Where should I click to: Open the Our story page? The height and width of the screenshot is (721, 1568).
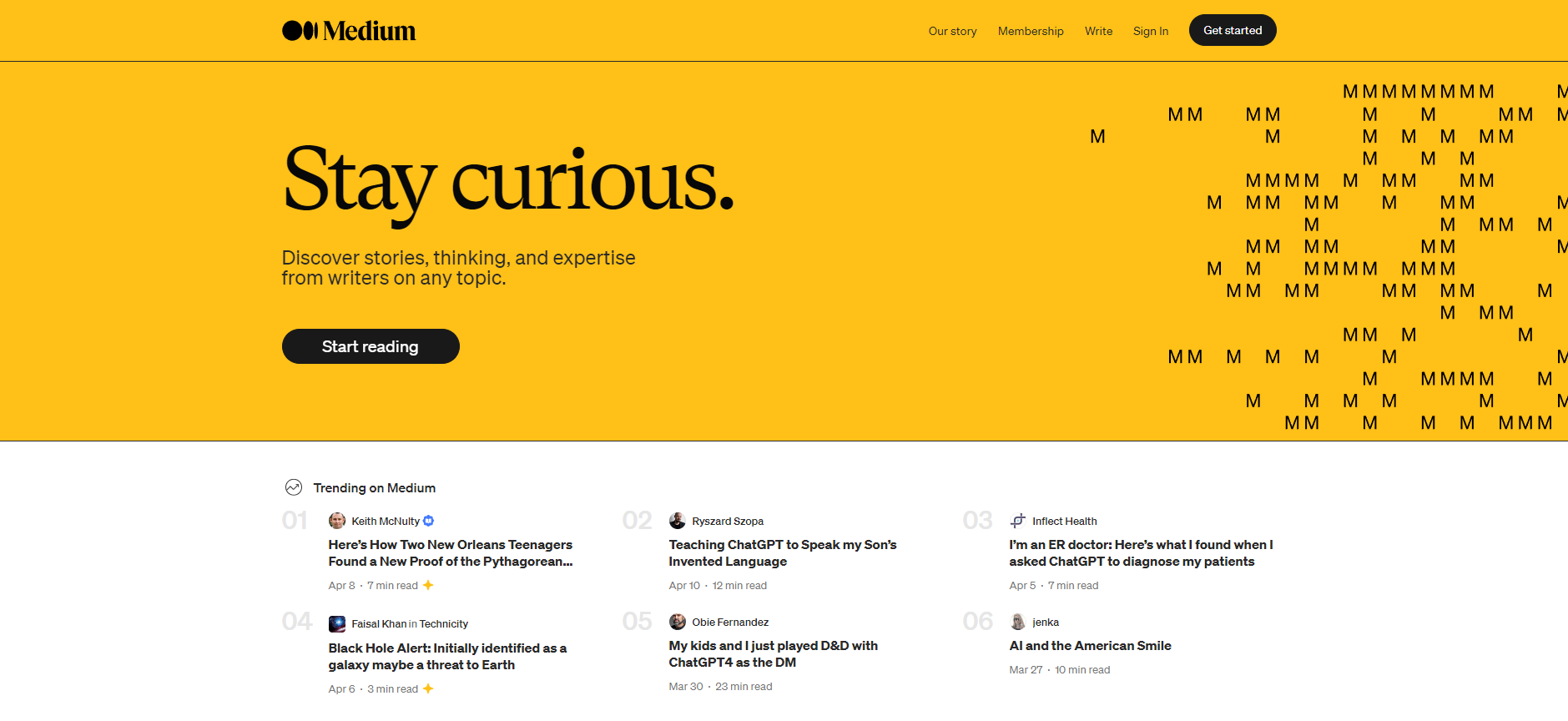coord(952,31)
